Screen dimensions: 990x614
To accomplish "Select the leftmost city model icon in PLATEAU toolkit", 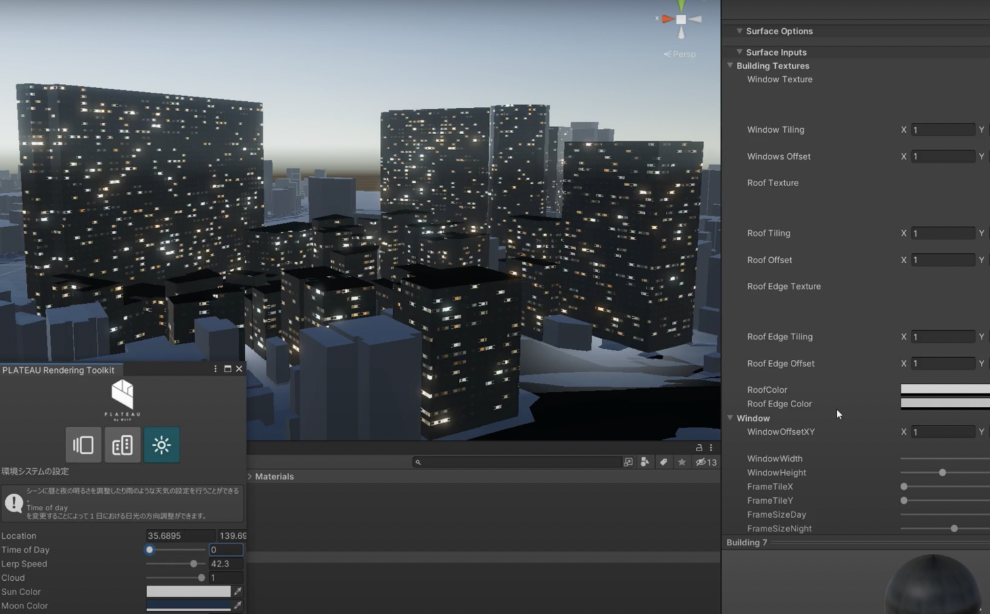I will coord(83,444).
